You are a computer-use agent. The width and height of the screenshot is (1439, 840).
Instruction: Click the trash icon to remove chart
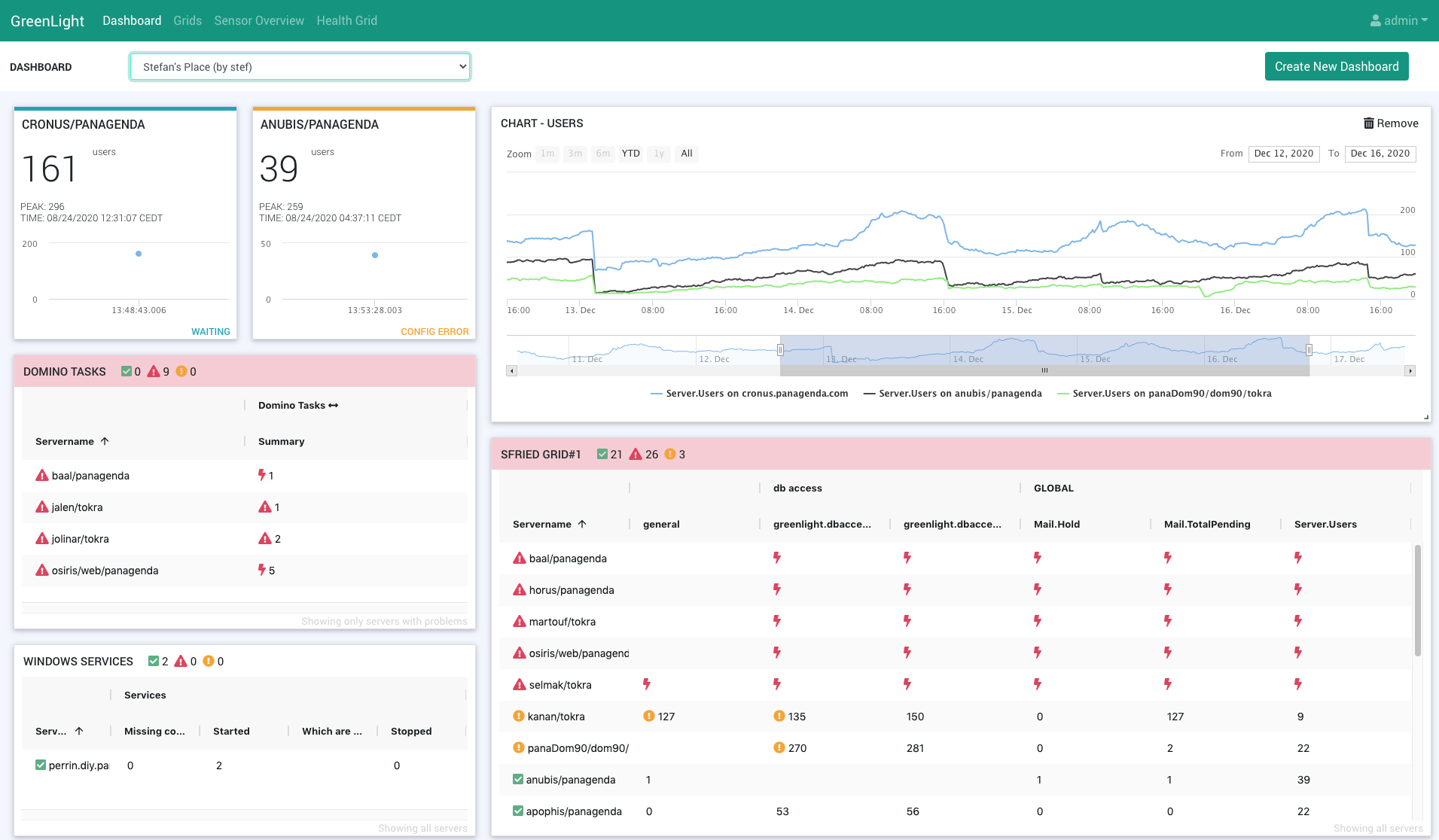coord(1368,123)
